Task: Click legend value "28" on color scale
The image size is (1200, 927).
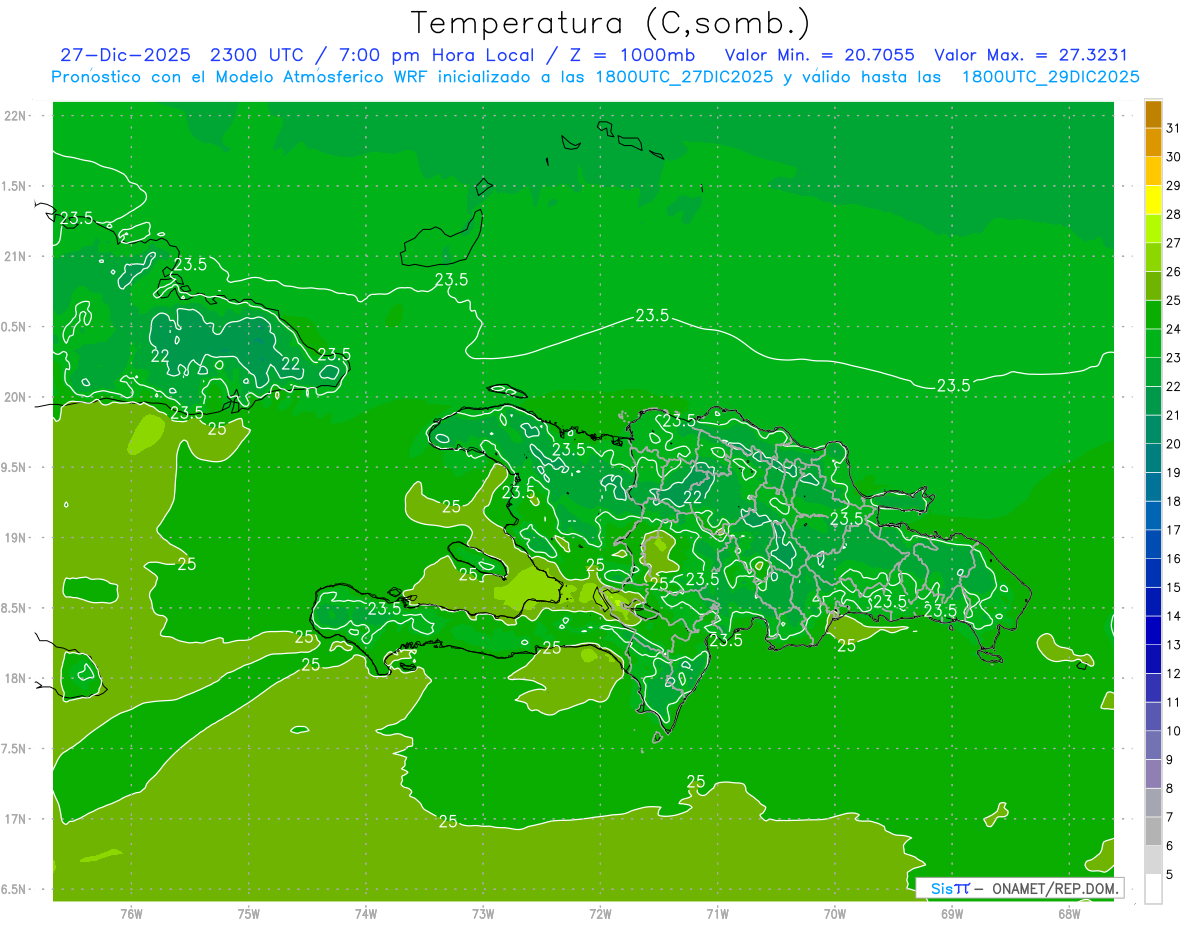Action: [1173, 215]
